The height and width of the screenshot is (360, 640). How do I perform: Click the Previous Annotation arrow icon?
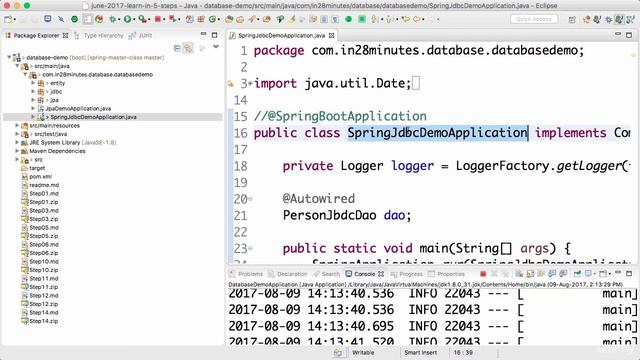click(388, 19)
